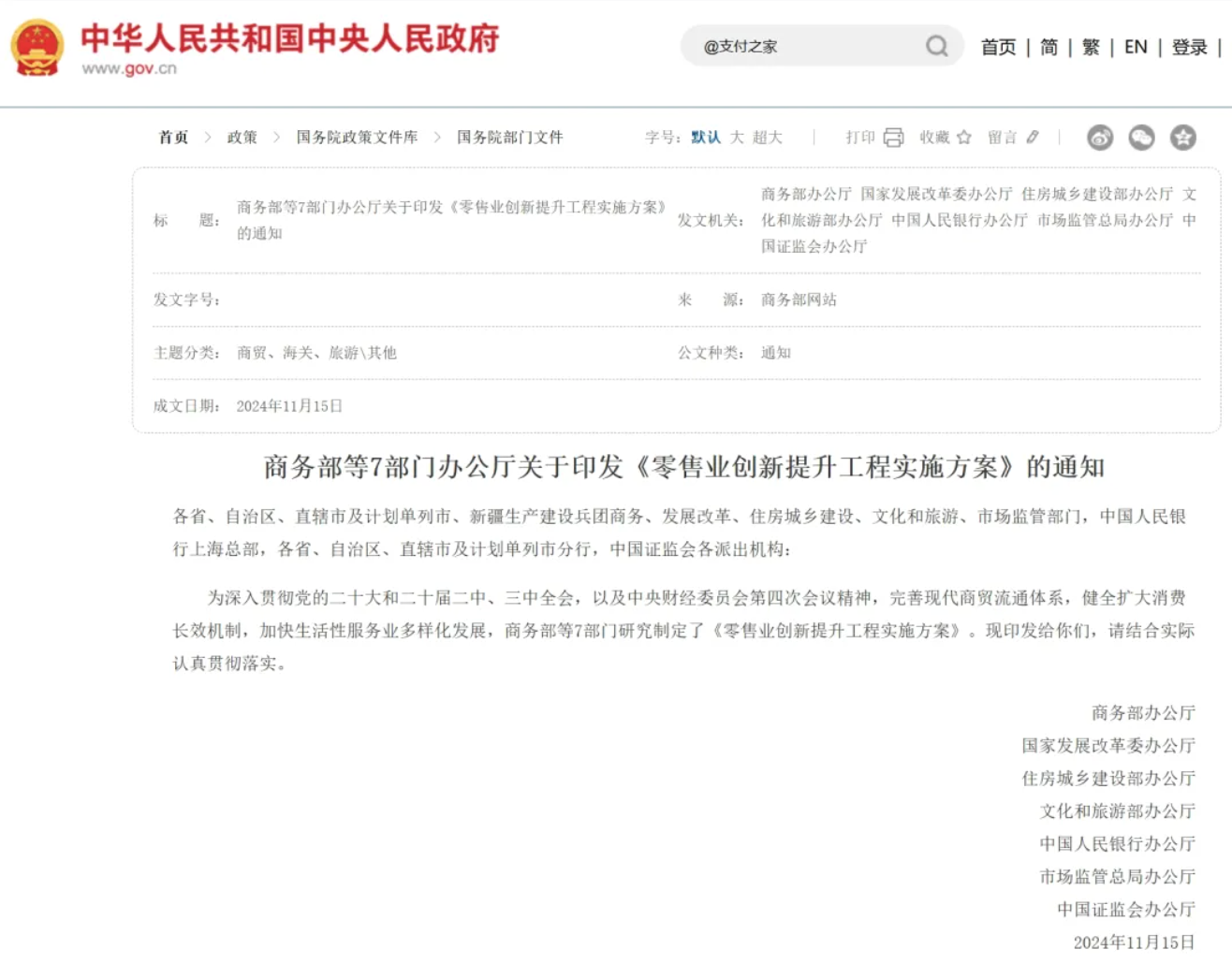Select the 默认 font size option
The height and width of the screenshot is (964, 1232).
[x=706, y=138]
